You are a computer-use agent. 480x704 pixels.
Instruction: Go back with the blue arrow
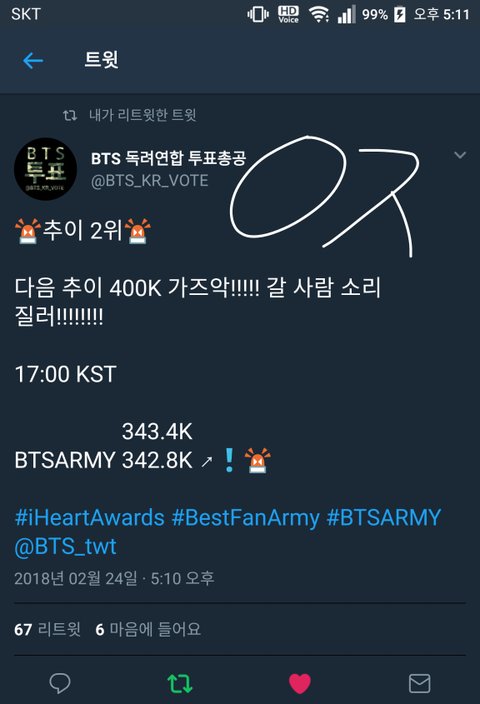point(33,60)
